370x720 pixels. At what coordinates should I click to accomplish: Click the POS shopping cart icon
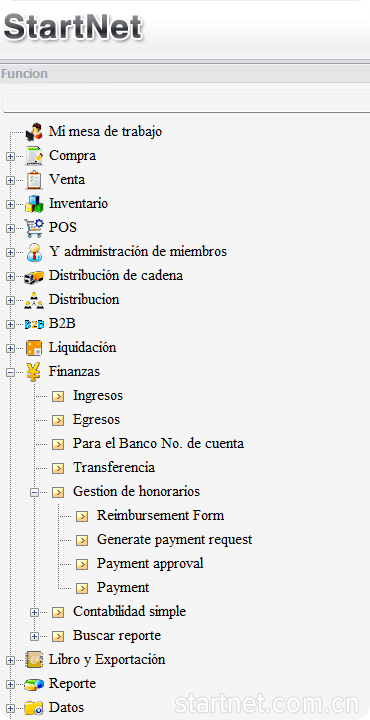(34, 227)
